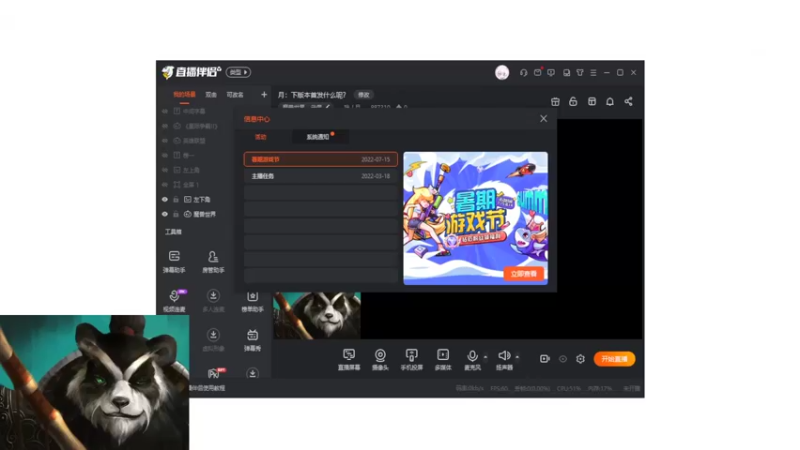Open the 榜单助手 tool

click(252, 302)
